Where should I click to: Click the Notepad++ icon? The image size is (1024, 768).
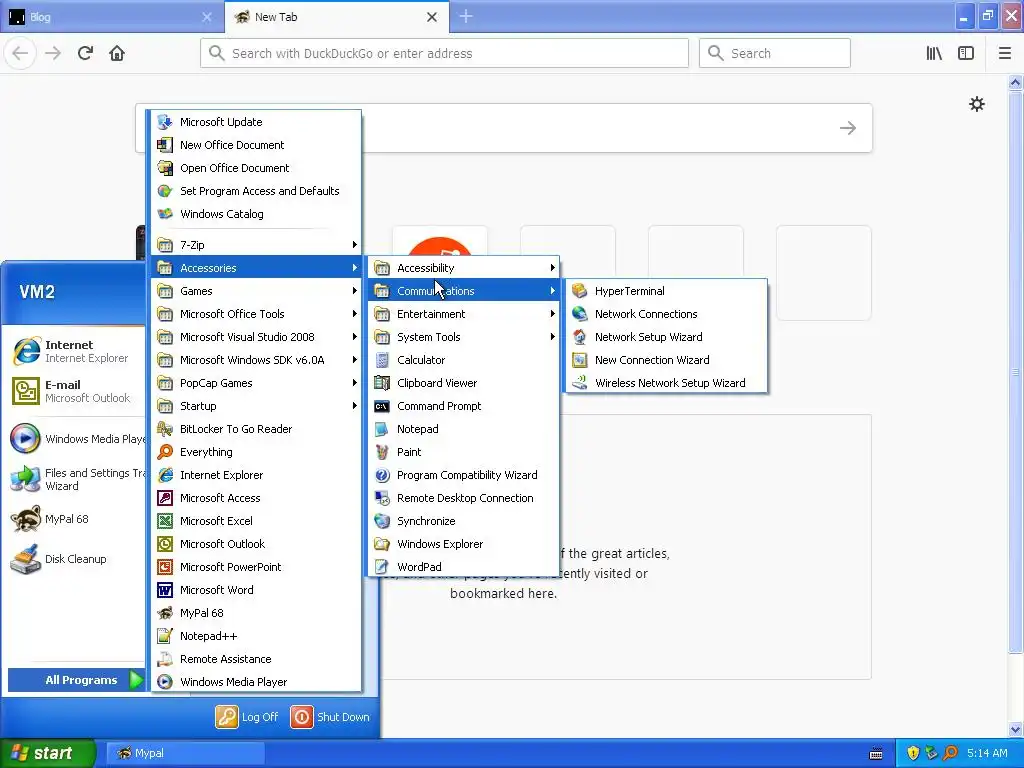point(165,636)
